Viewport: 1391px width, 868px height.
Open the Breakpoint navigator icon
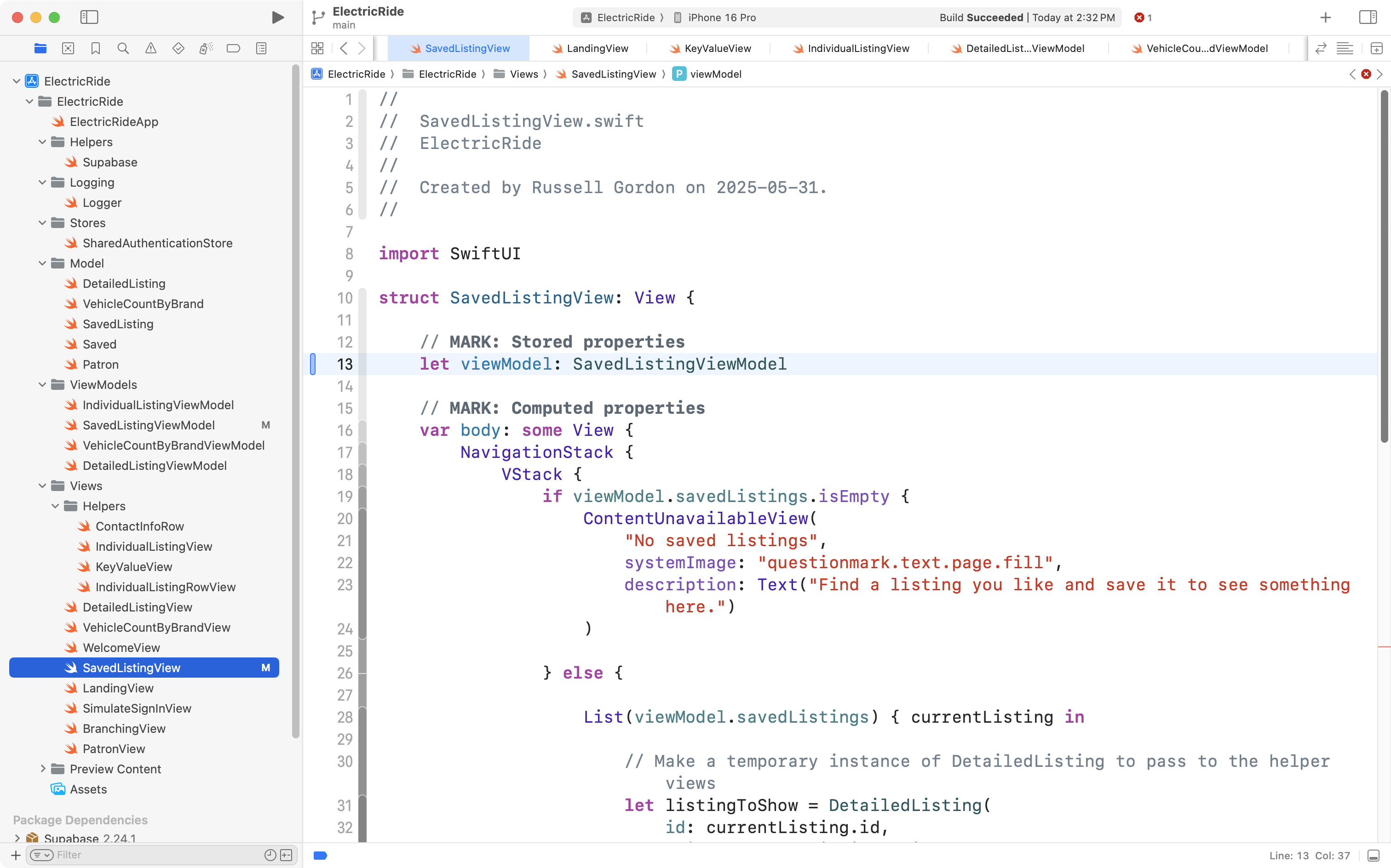(x=233, y=48)
